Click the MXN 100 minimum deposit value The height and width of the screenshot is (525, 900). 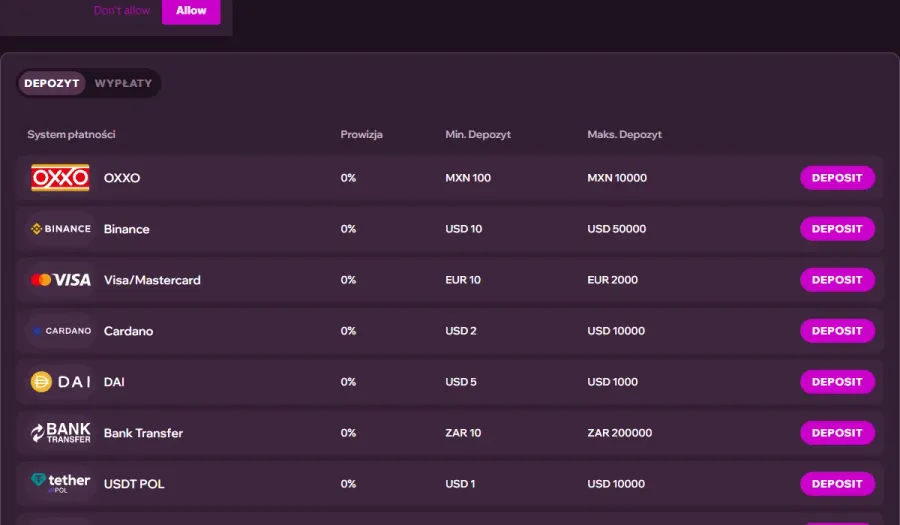468,178
